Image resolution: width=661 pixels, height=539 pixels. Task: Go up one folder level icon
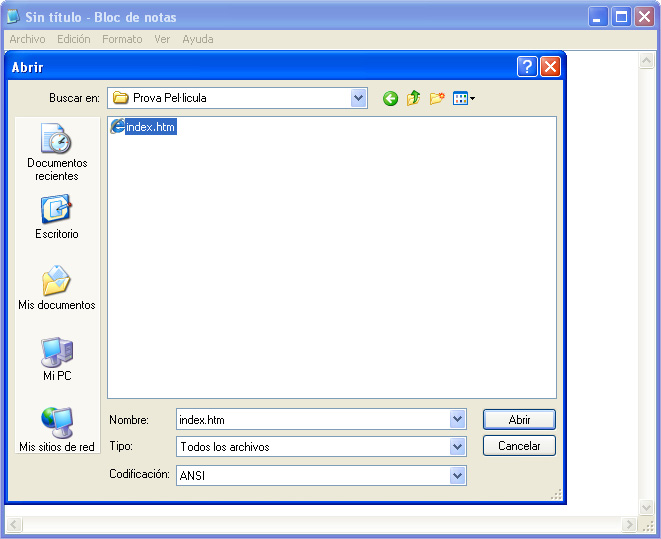click(413, 98)
